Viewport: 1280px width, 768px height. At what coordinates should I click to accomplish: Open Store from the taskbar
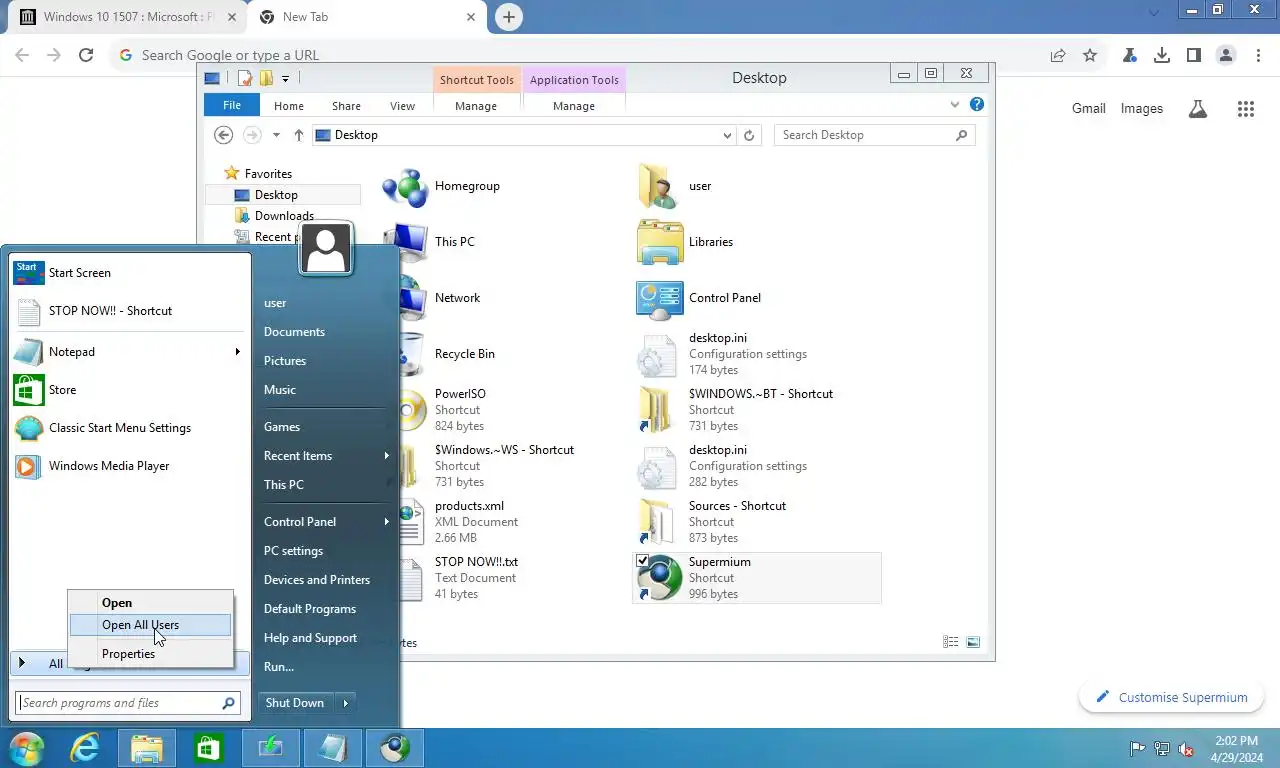[x=208, y=748]
